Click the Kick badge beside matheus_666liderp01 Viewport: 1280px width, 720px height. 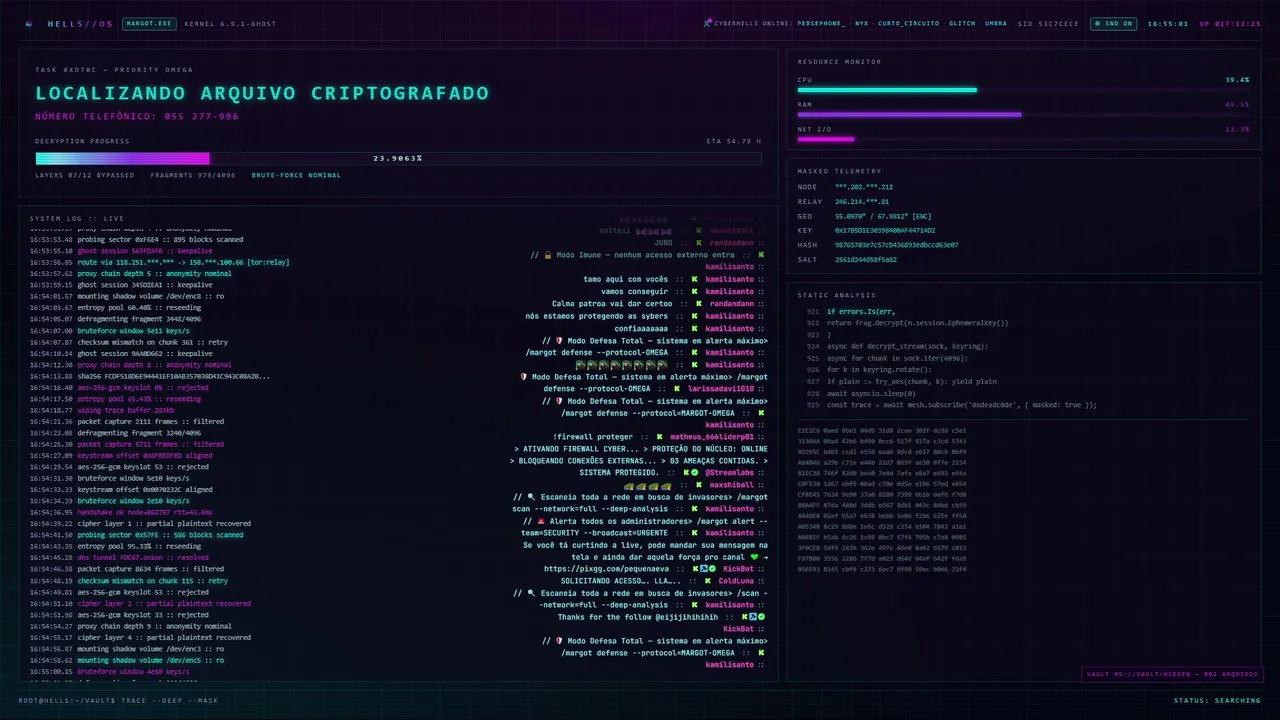(659, 437)
